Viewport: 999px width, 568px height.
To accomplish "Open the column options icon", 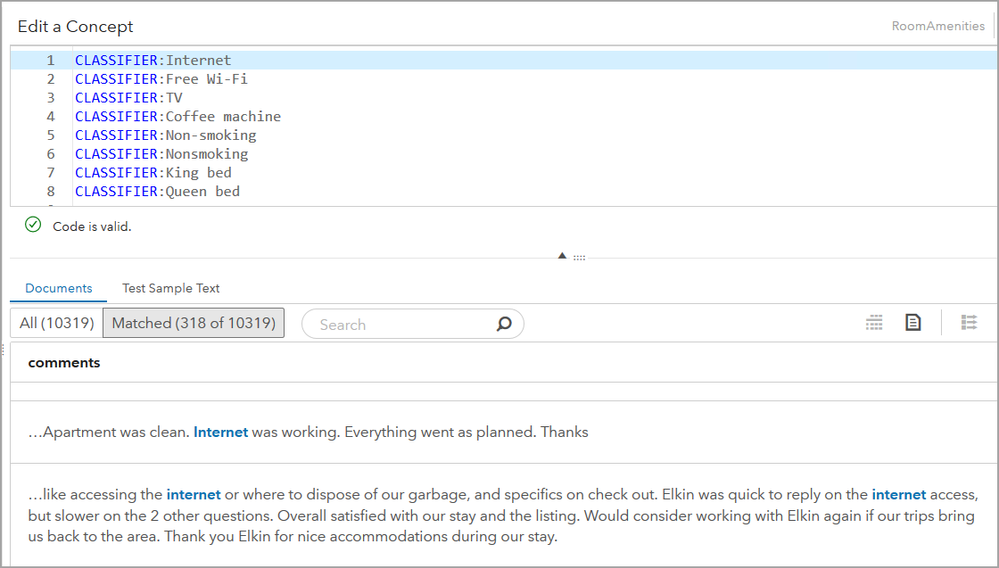I will [x=969, y=323].
